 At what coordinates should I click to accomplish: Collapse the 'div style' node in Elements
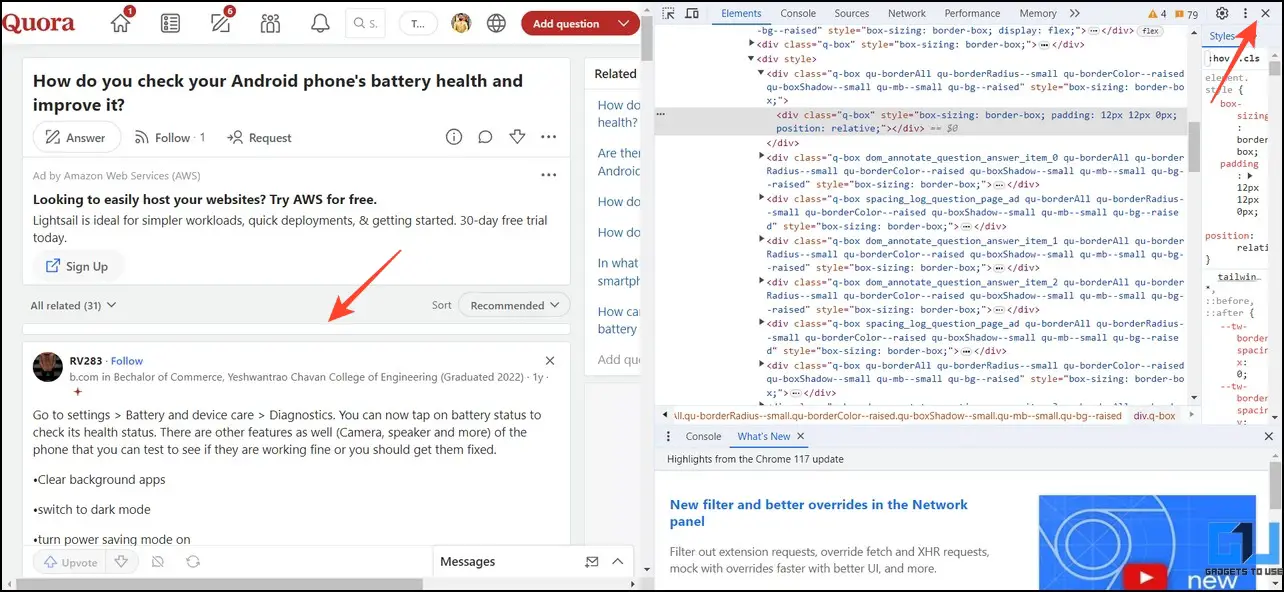(751, 59)
